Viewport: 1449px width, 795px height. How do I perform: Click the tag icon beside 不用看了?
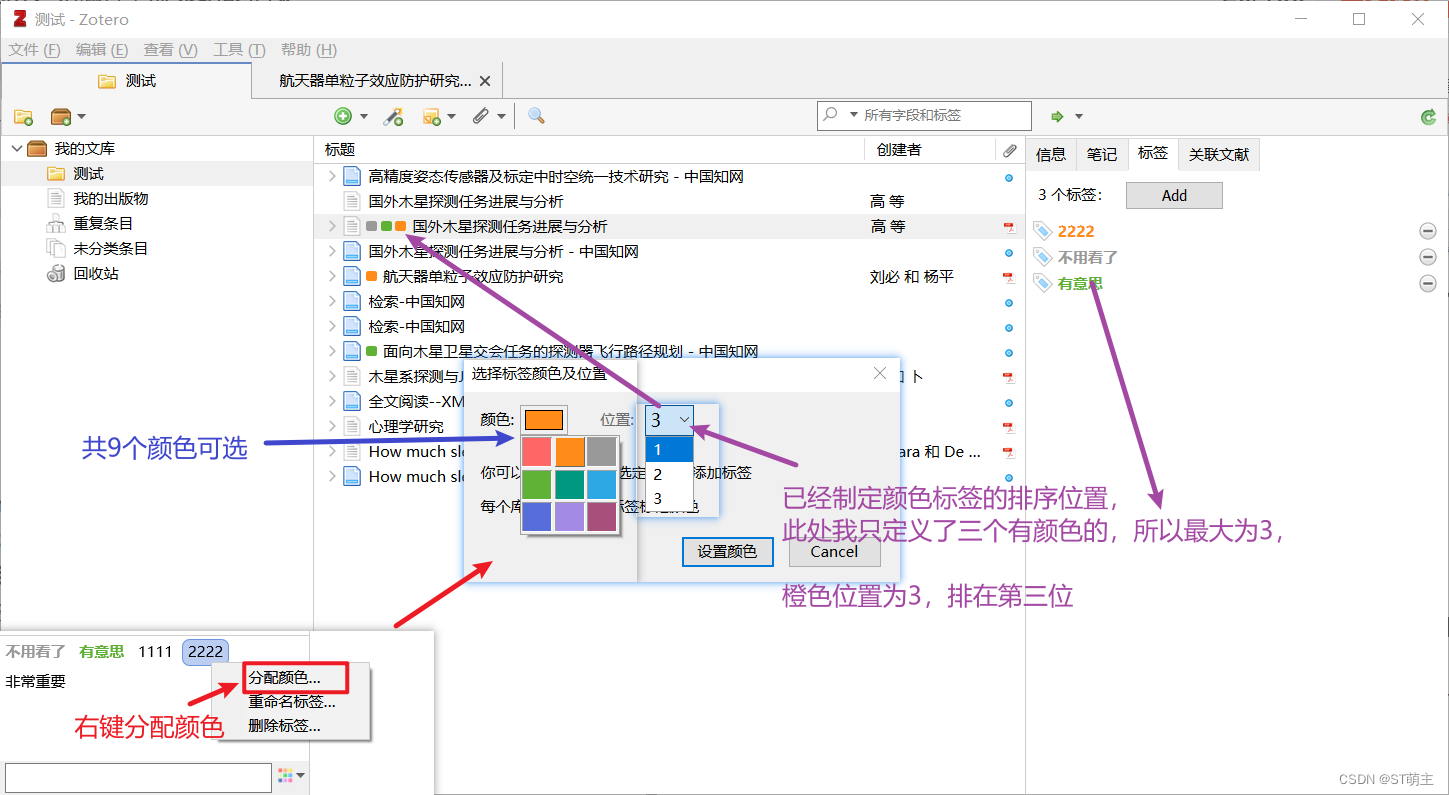coord(1043,257)
